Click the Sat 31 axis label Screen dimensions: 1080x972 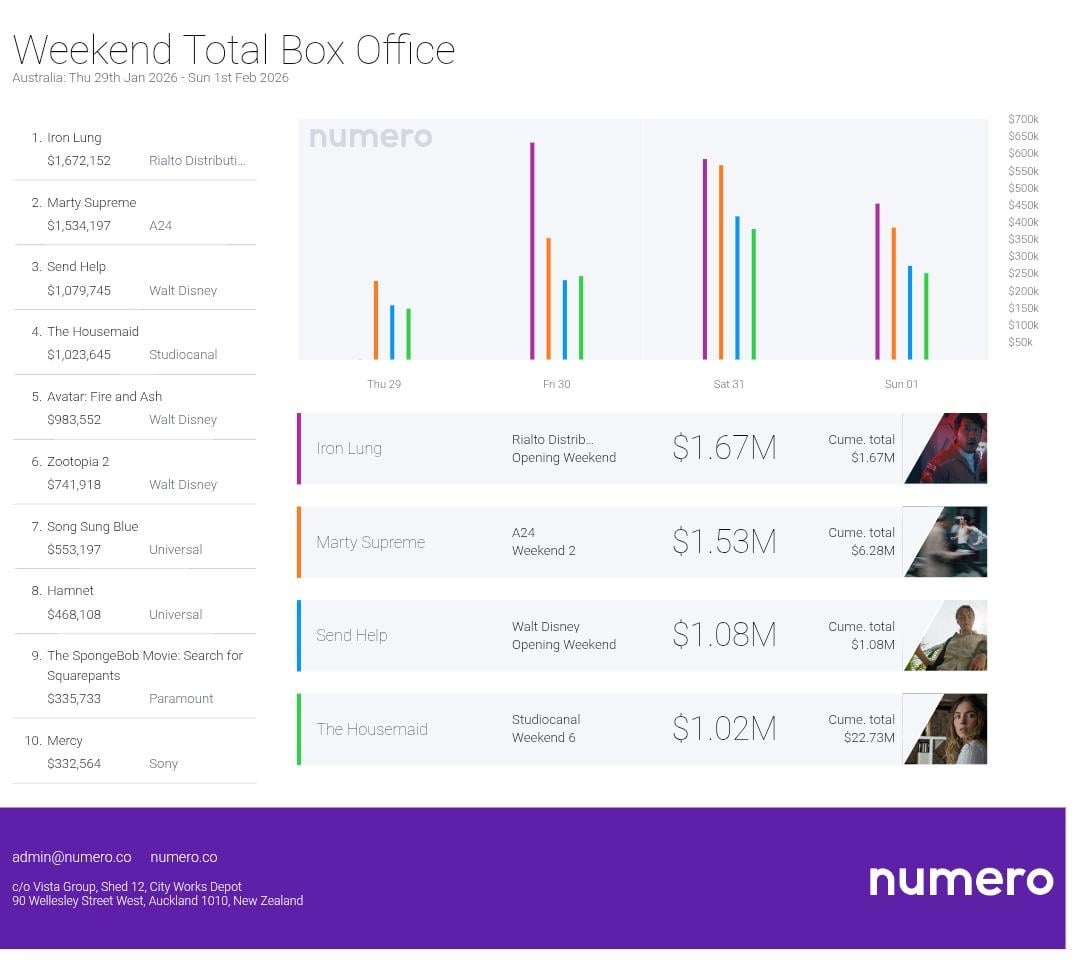pos(728,384)
